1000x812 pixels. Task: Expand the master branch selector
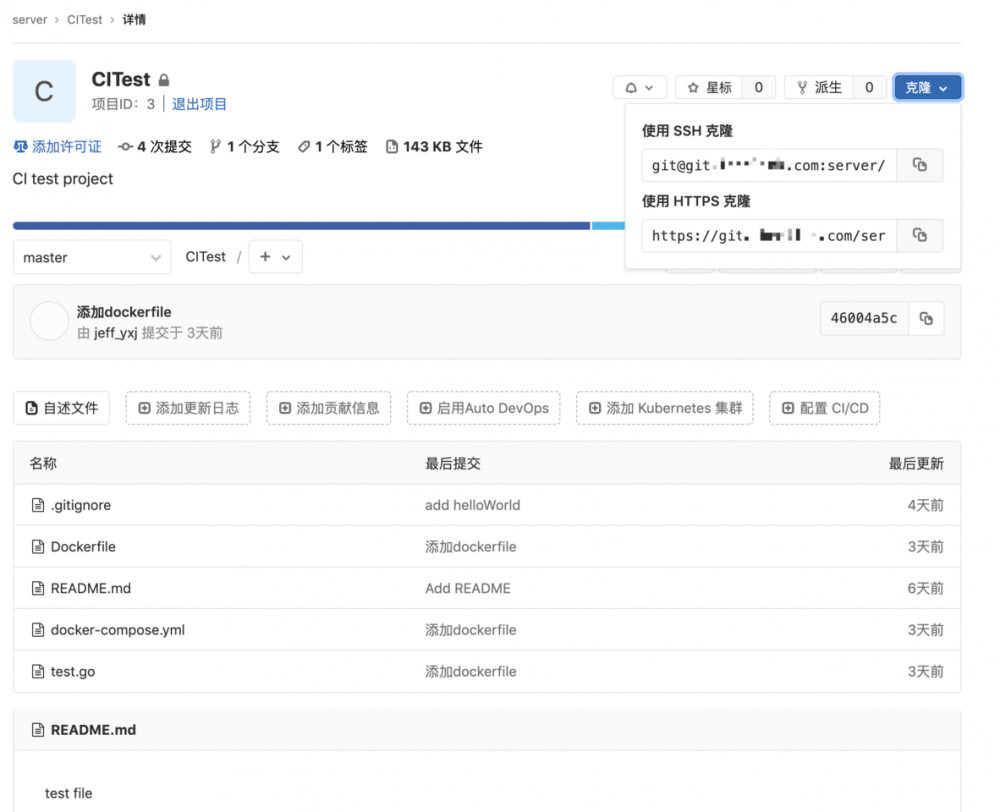[x=91, y=257]
